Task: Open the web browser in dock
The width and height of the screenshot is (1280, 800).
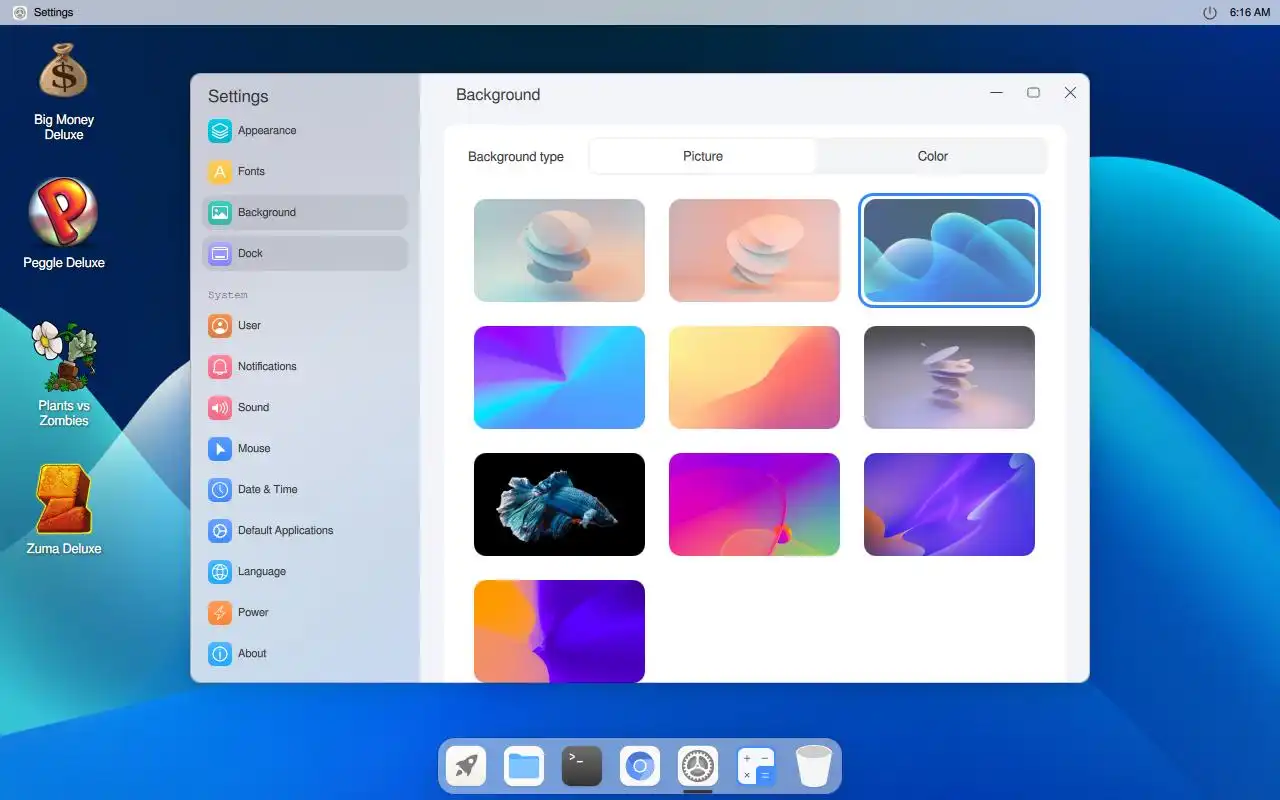Action: [640, 767]
